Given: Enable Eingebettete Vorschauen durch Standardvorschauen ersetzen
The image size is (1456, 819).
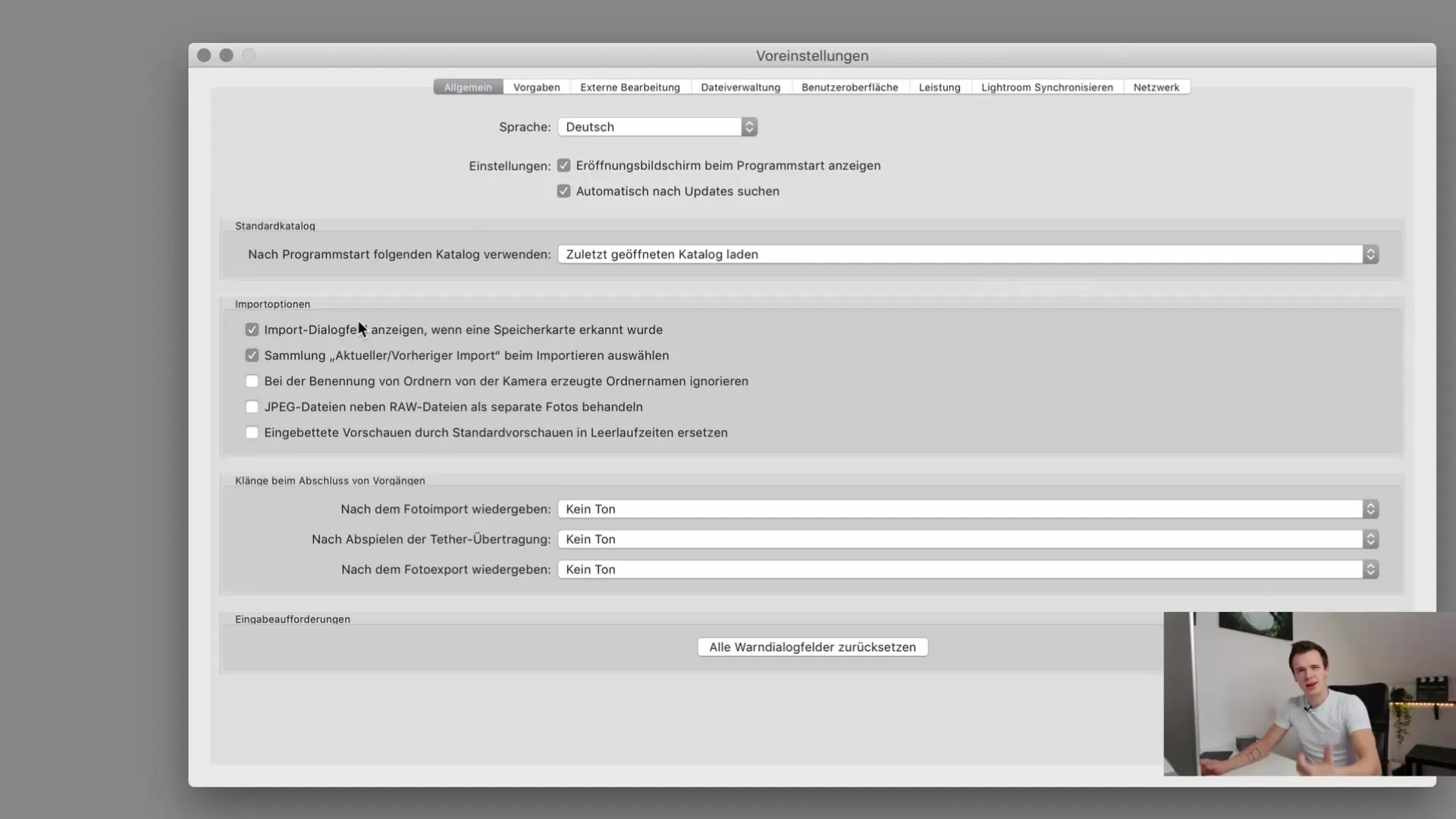Looking at the screenshot, I should click(252, 433).
